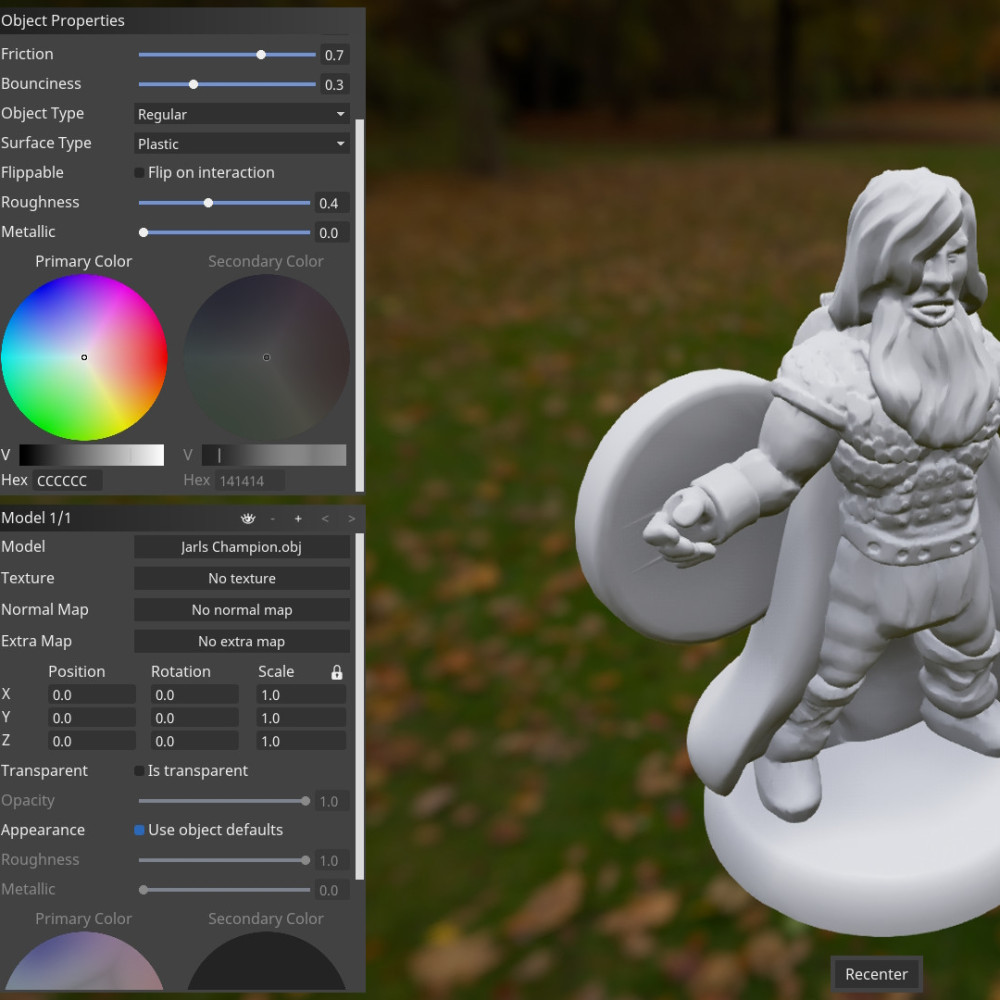Add a new model with plus icon
Viewport: 1000px width, 1000px height.
[298, 518]
